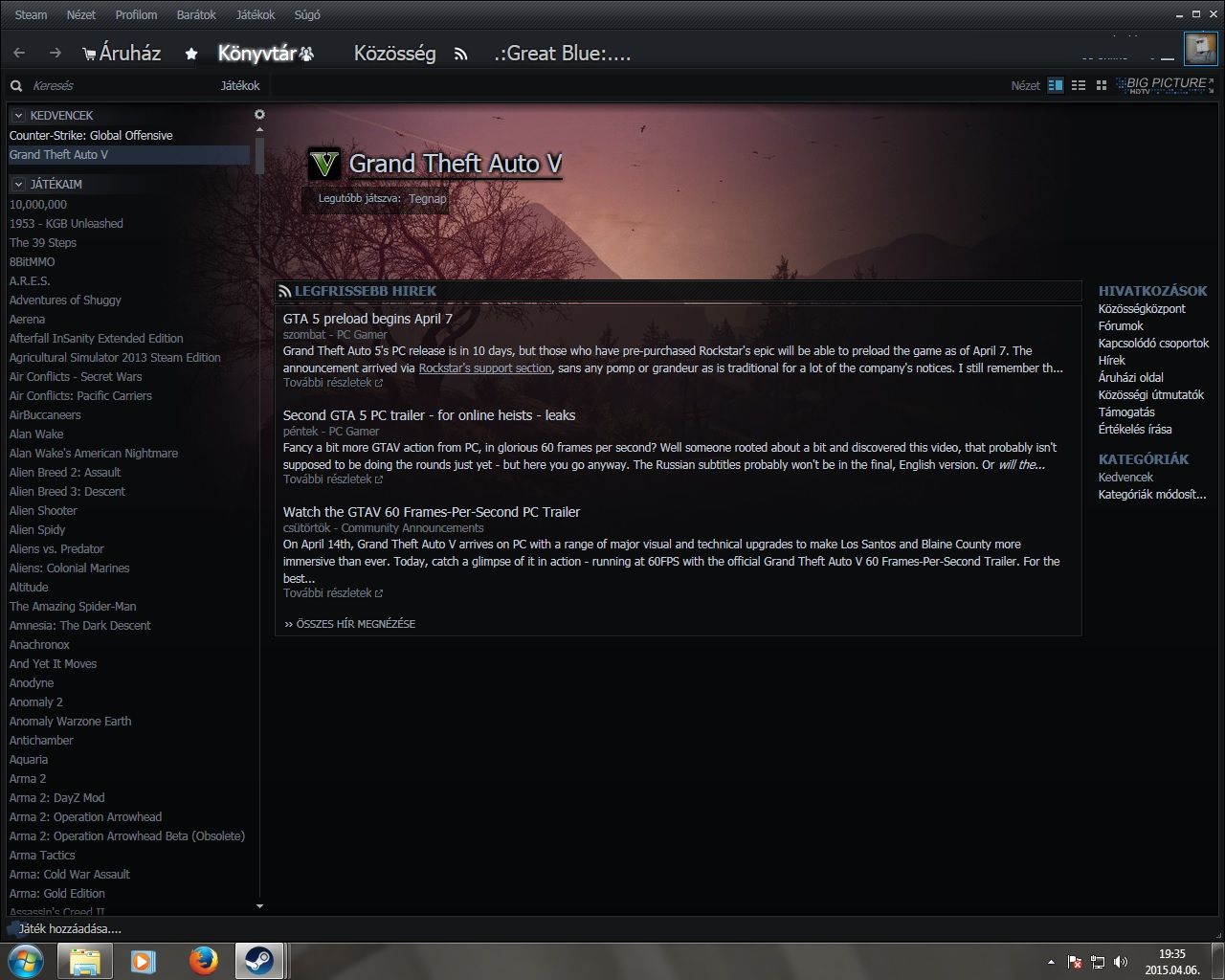Click the user avatar thumbnail
The width and height of the screenshot is (1225, 980).
[1200, 48]
